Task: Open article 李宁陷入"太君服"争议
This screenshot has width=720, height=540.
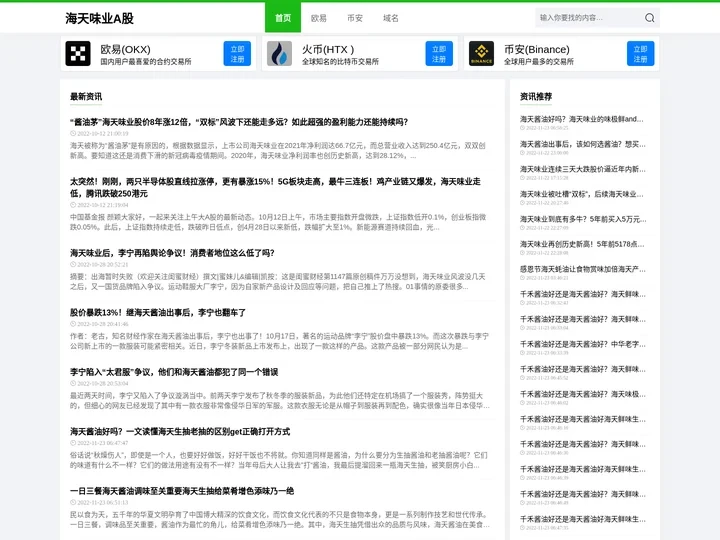Action: click(x=174, y=372)
